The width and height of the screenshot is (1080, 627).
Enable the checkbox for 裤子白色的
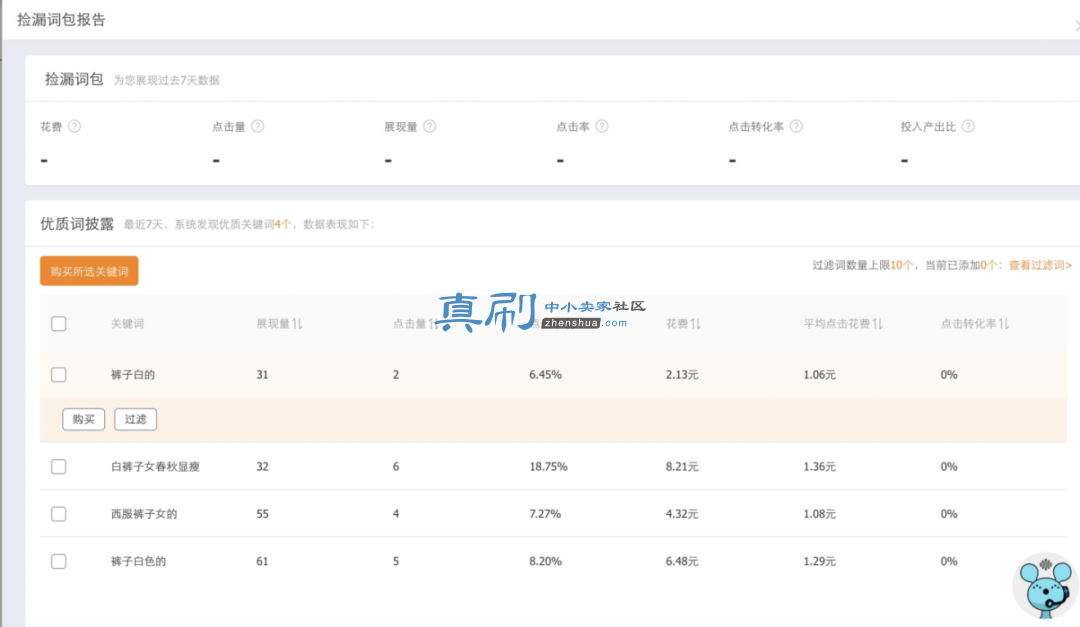[59, 562]
